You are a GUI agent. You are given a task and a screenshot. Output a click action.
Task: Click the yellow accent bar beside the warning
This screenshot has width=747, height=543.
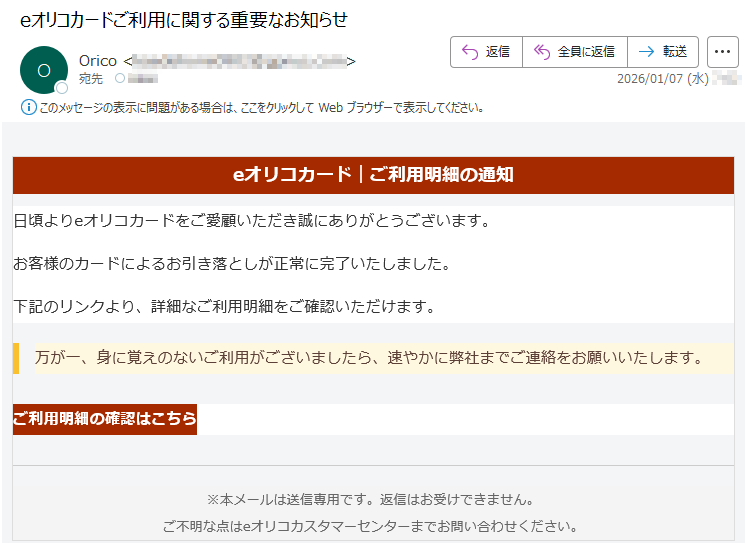[16, 357]
